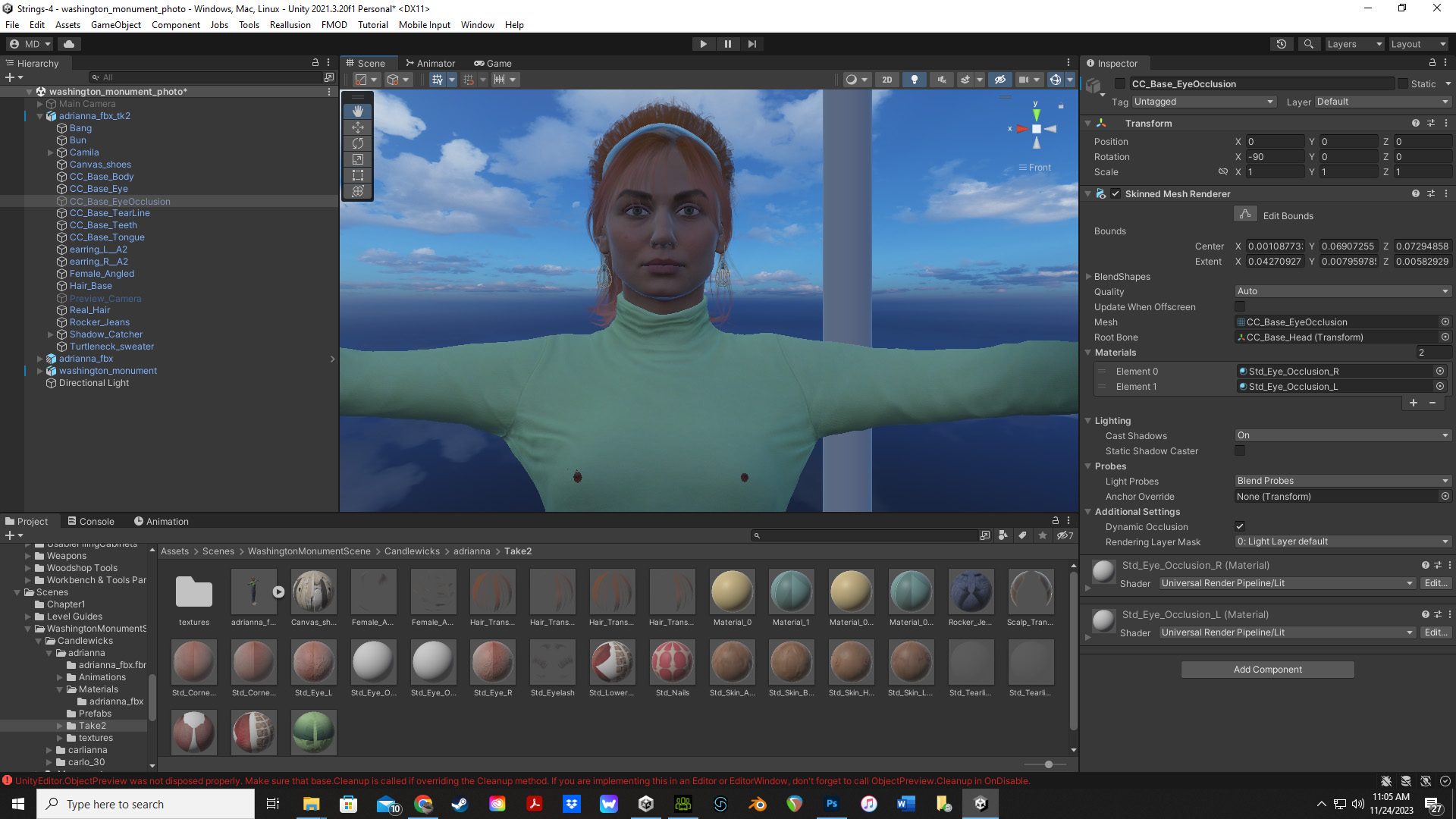Open the GameObject menu
Image resolution: width=1456 pixels, height=819 pixels.
coord(115,24)
